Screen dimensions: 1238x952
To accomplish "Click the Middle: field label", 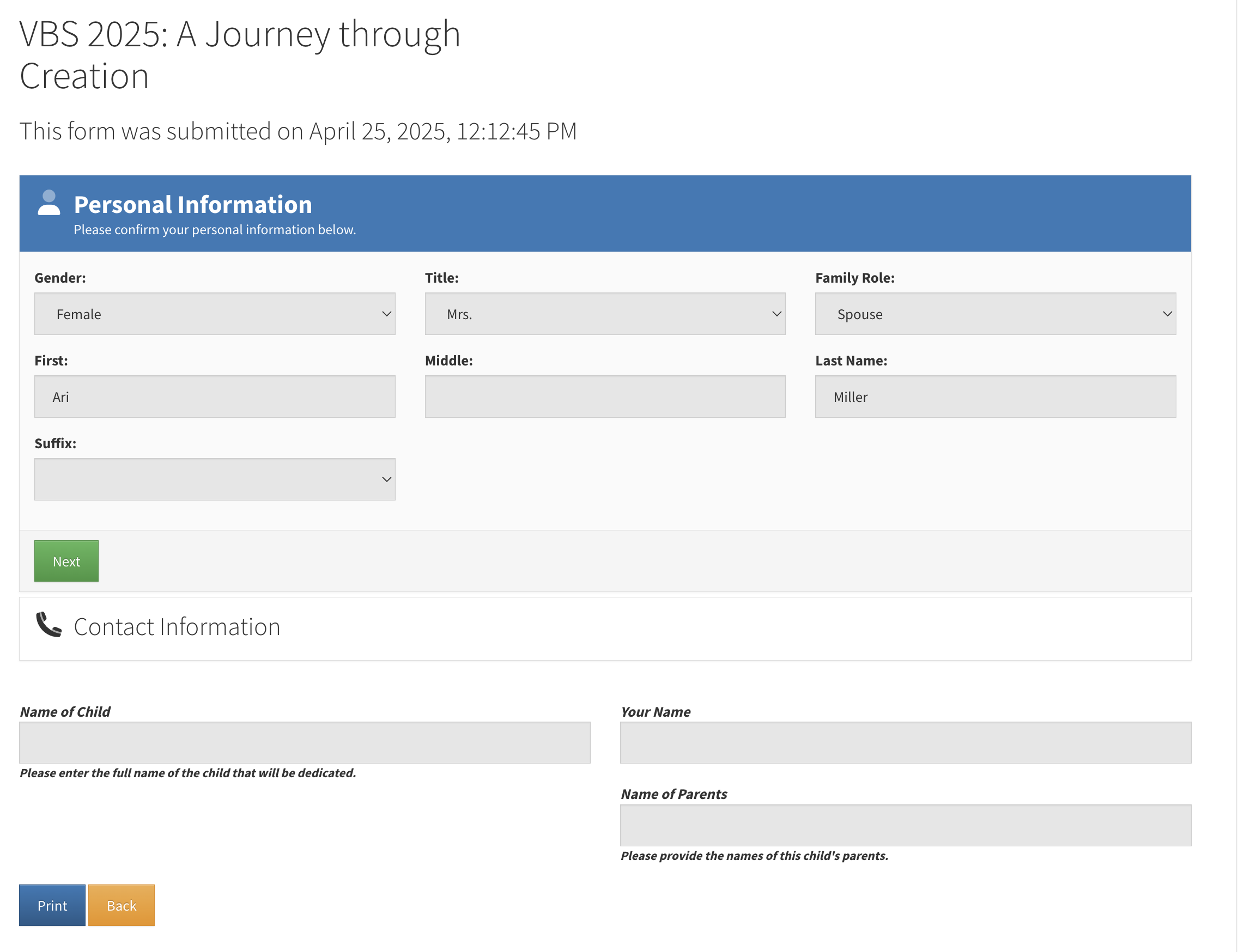I will 449,361.
